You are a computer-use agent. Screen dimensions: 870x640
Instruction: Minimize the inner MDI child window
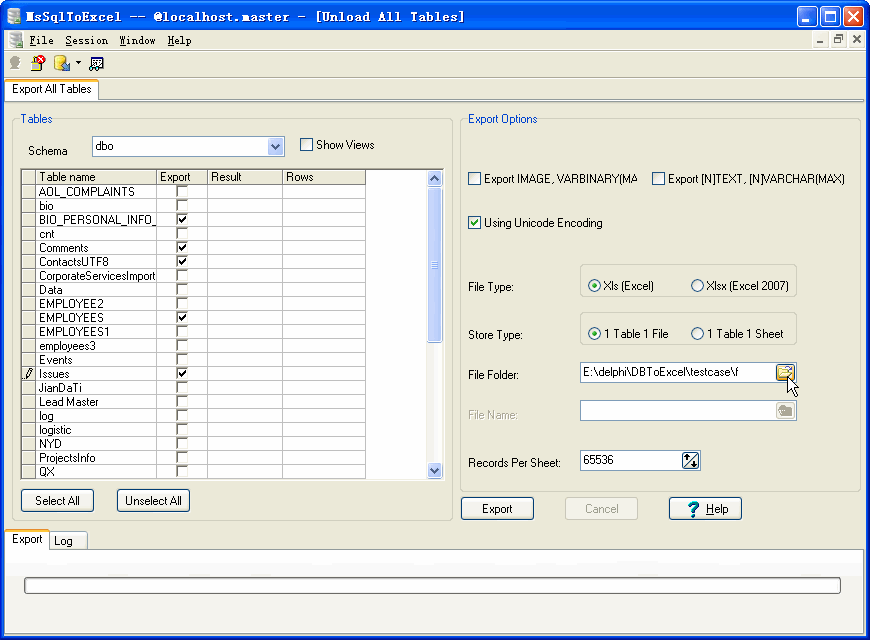click(x=820, y=39)
